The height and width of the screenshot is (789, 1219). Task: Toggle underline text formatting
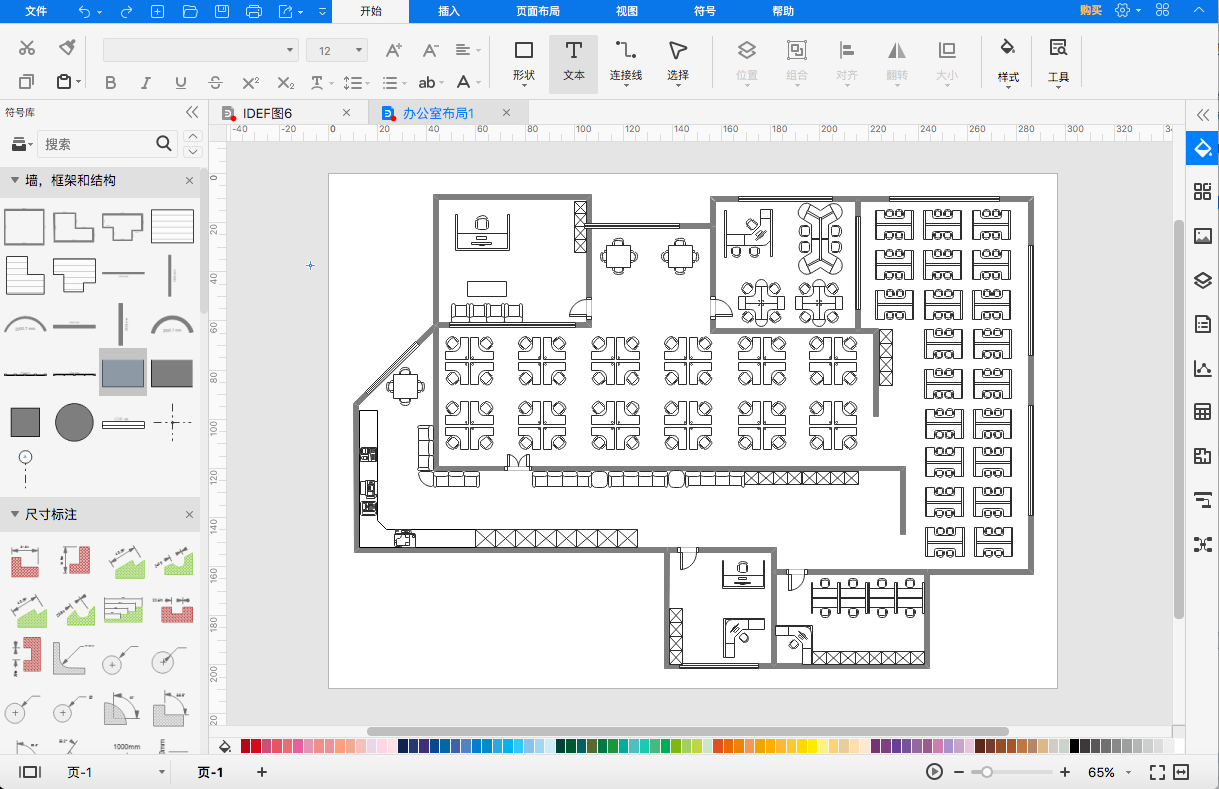pyautogui.click(x=181, y=83)
